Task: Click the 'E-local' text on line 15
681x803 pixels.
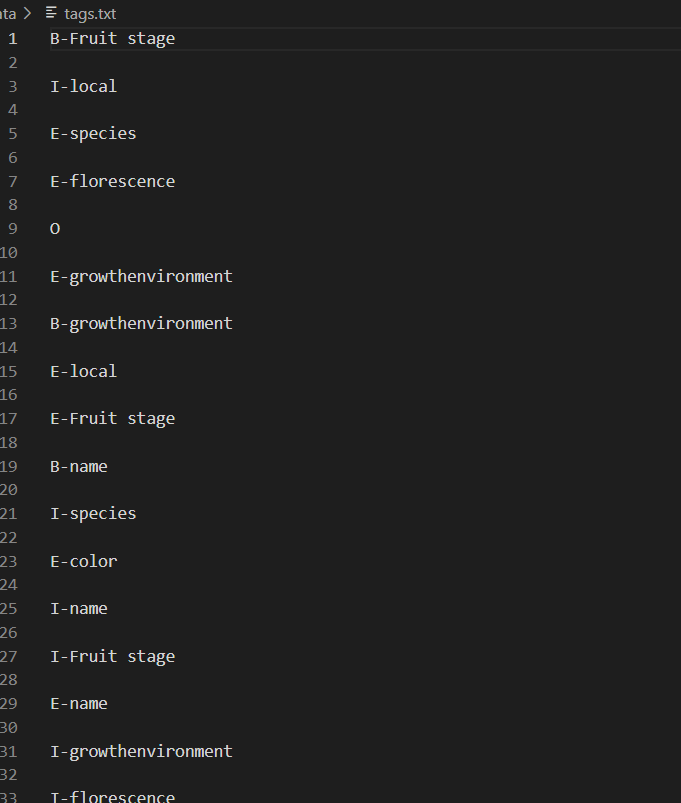Action: click(x=83, y=371)
